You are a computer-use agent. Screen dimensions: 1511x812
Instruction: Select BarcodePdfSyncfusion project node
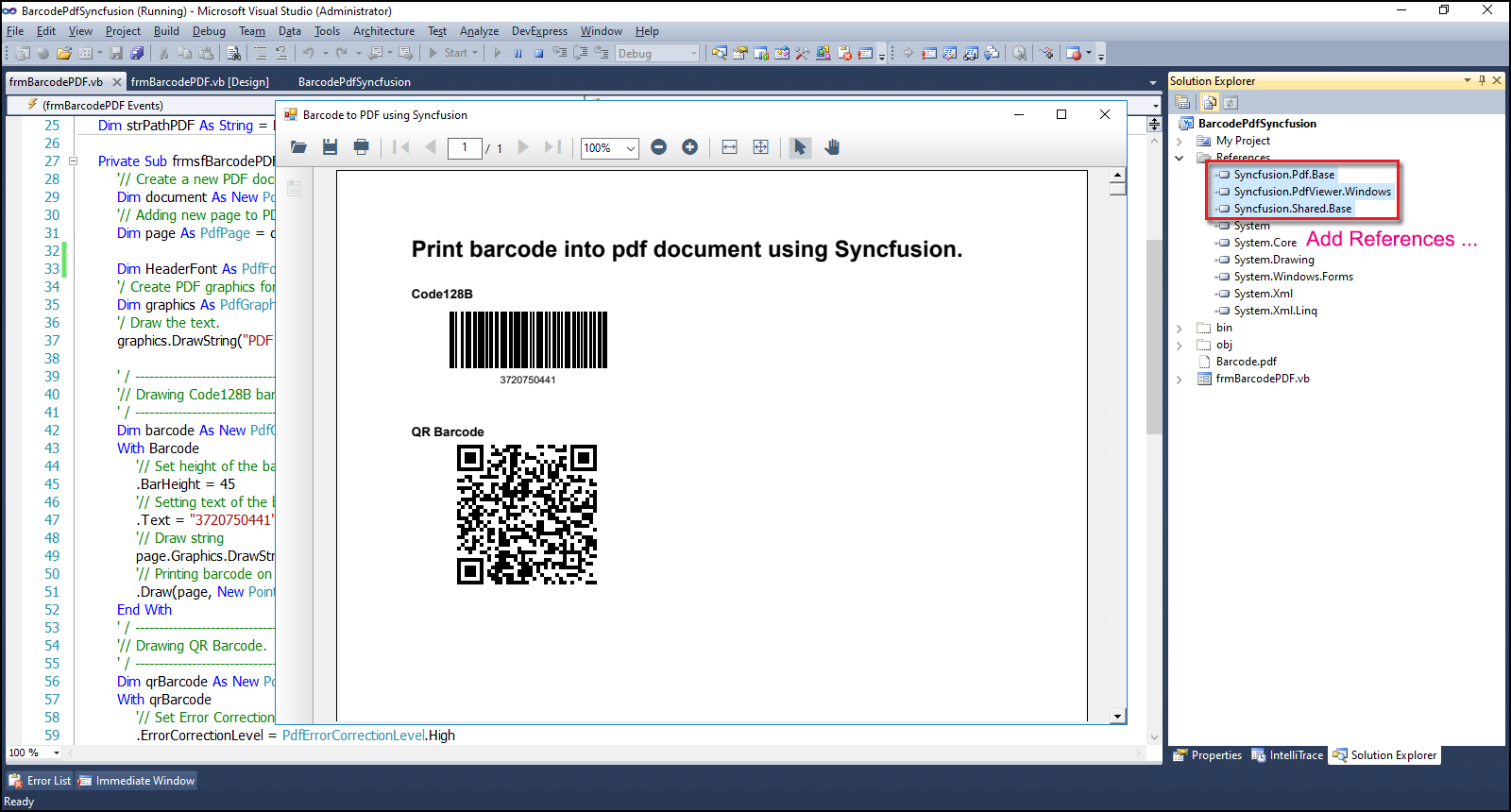1257,124
